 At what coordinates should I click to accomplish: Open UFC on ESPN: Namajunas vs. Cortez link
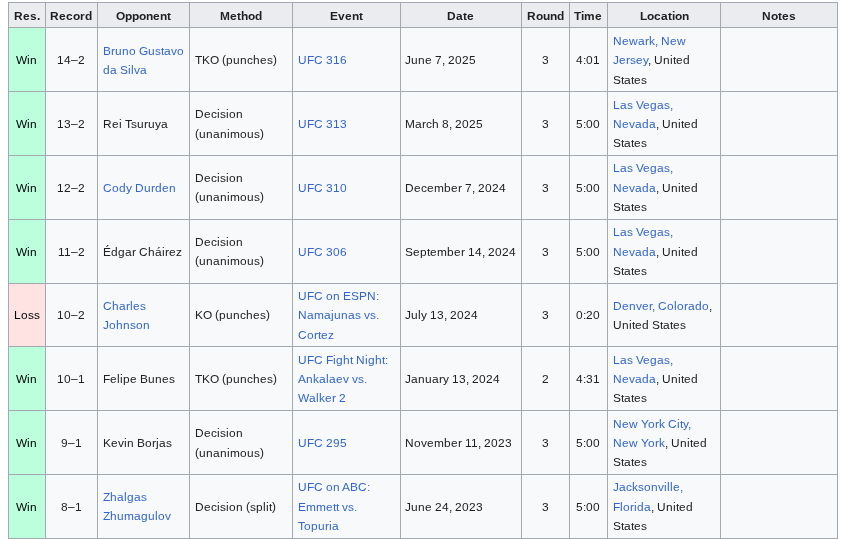click(x=338, y=315)
